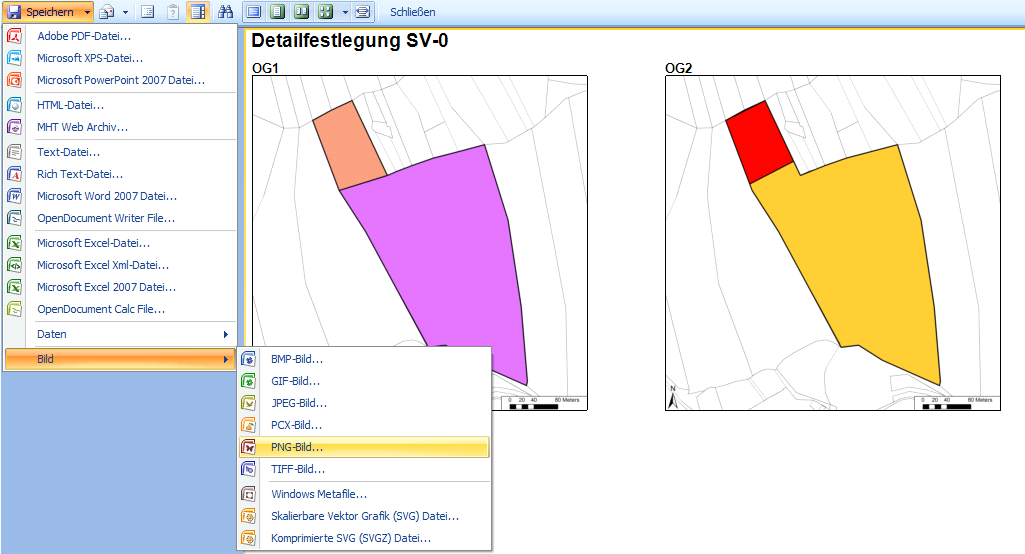The width and height of the screenshot is (1025, 554).
Task: Select Microsoft Excel-Datei export option
Action: click(x=93, y=243)
